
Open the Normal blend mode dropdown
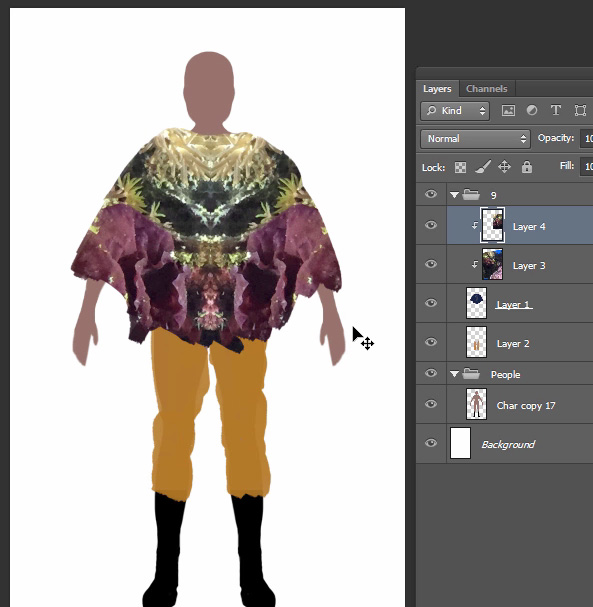475,139
